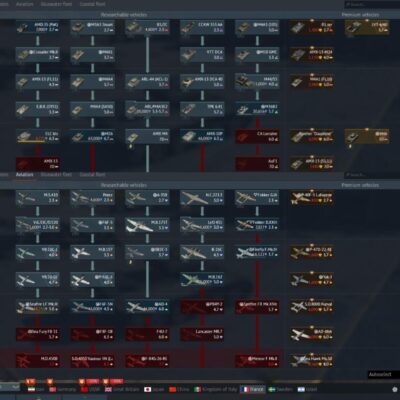Select the France nation flag

point(246,389)
